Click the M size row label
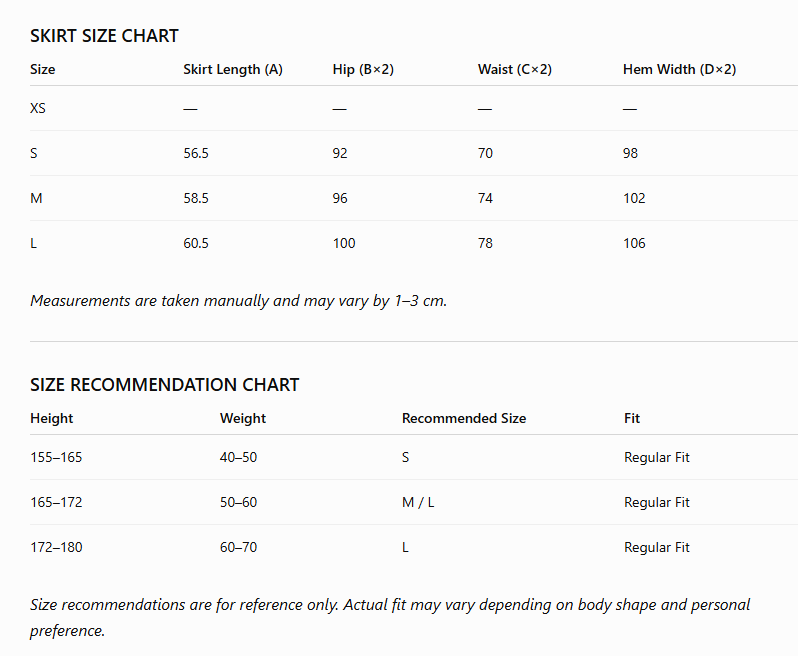Screen dimensions: 798x656 point(36,198)
